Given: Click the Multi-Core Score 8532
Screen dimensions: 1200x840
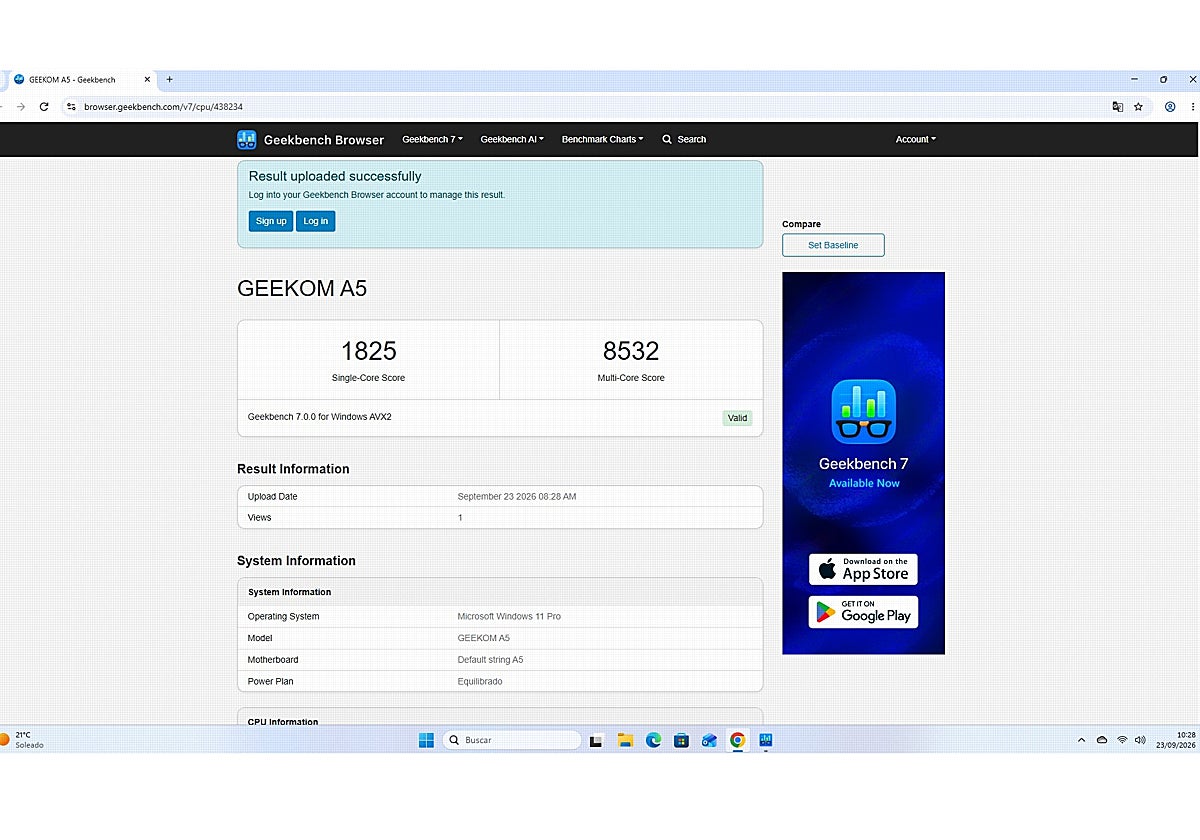Looking at the screenshot, I should point(631,351).
